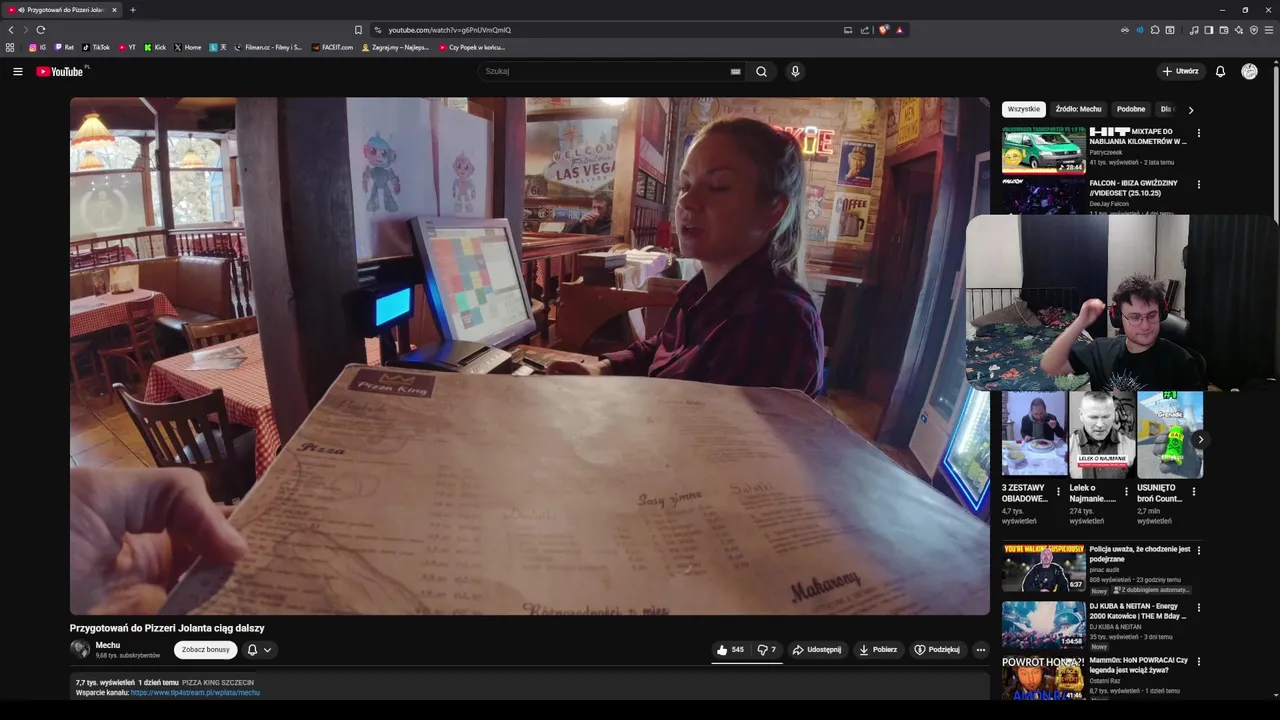Screen dimensions: 1280x720
Task: Open Mechu channel name link
Action: click(107, 645)
